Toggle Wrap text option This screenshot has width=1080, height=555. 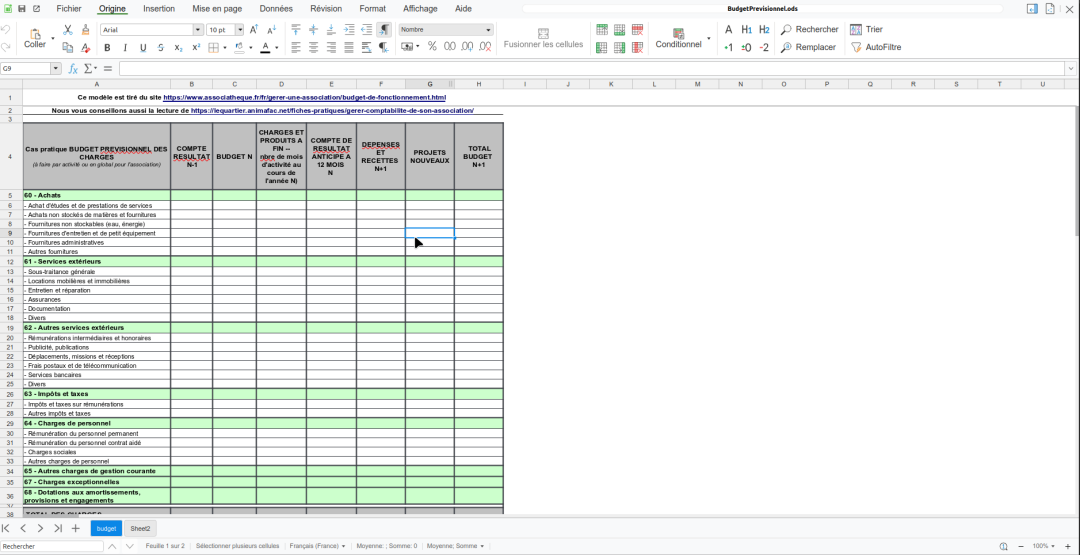[x=366, y=48]
